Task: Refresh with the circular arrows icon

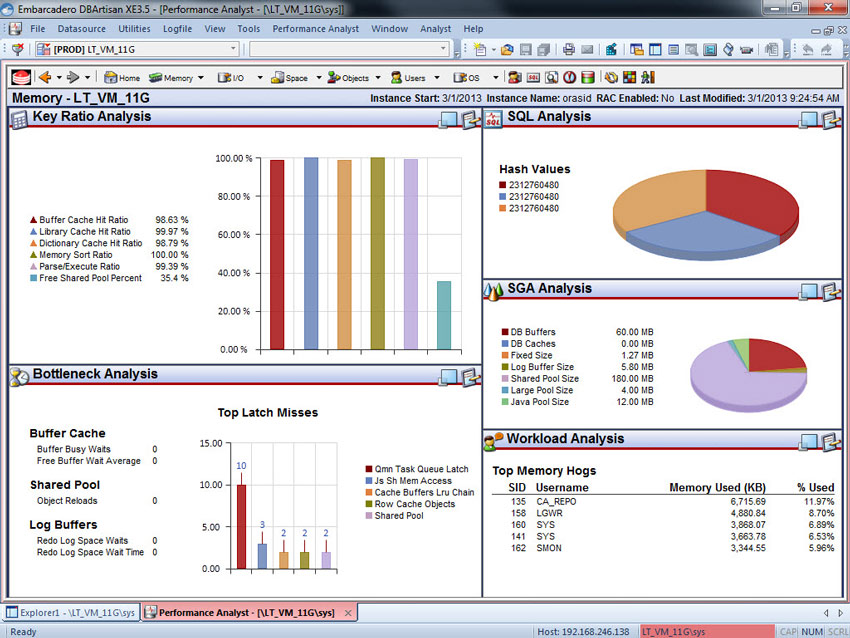Action: [611, 78]
